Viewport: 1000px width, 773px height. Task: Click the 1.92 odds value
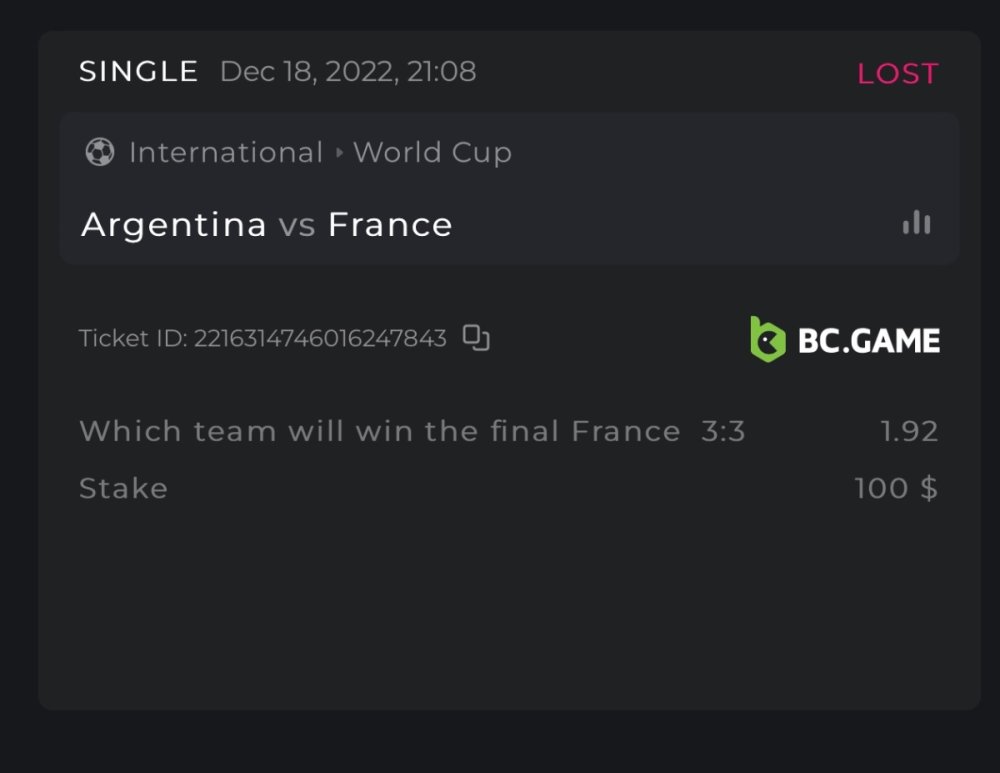909,431
